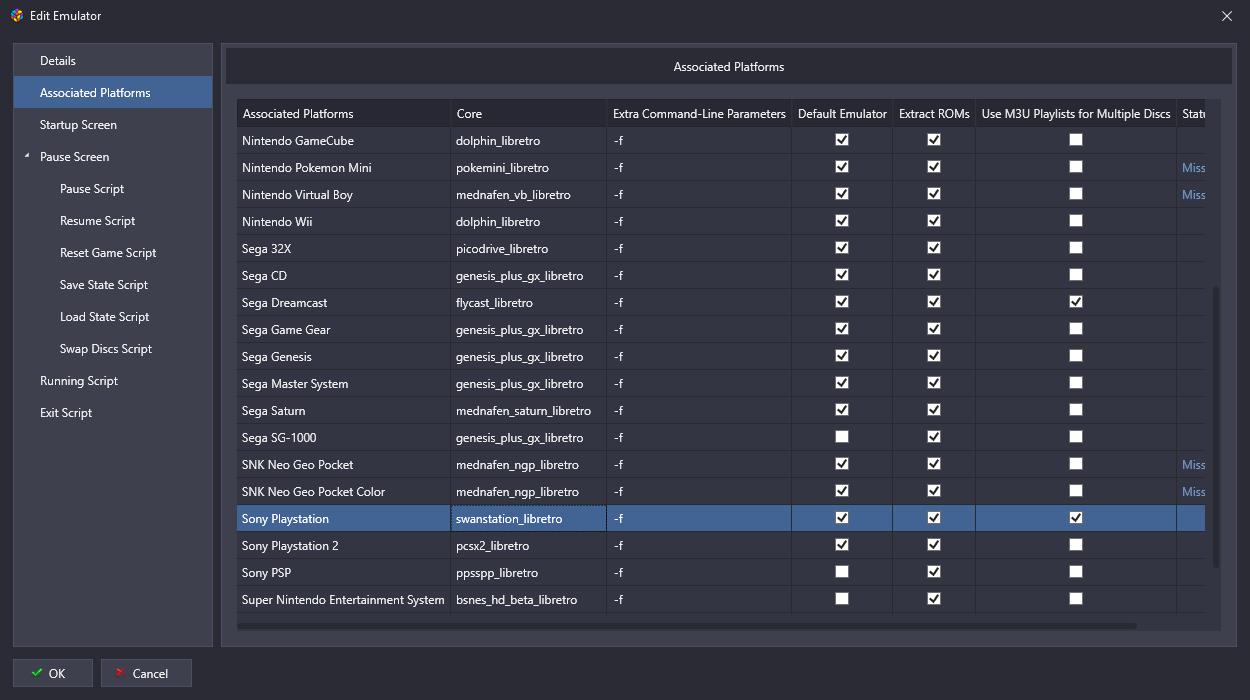This screenshot has height=700, width=1250.
Task: Click the LaunchBox app icon in title bar
Action: (x=16, y=16)
